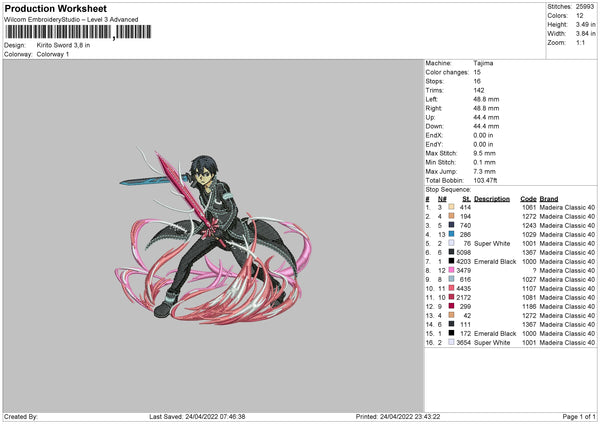
Task: Click the 'Created By:' footer label
Action: (21, 417)
